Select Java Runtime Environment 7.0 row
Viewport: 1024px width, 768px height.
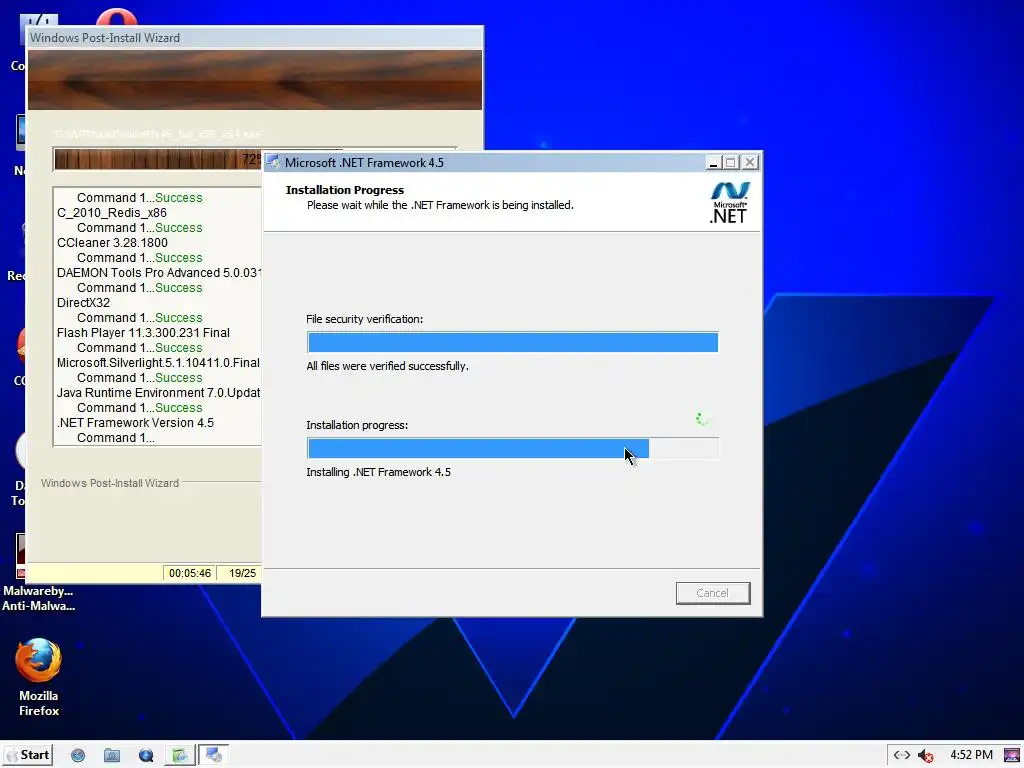click(158, 393)
